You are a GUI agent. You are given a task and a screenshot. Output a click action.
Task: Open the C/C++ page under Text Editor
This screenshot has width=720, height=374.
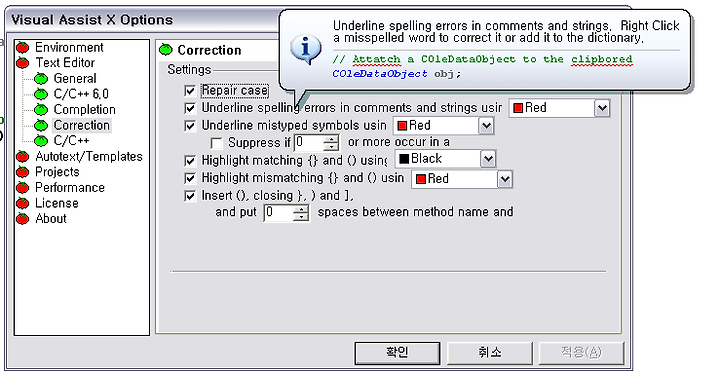(x=71, y=141)
